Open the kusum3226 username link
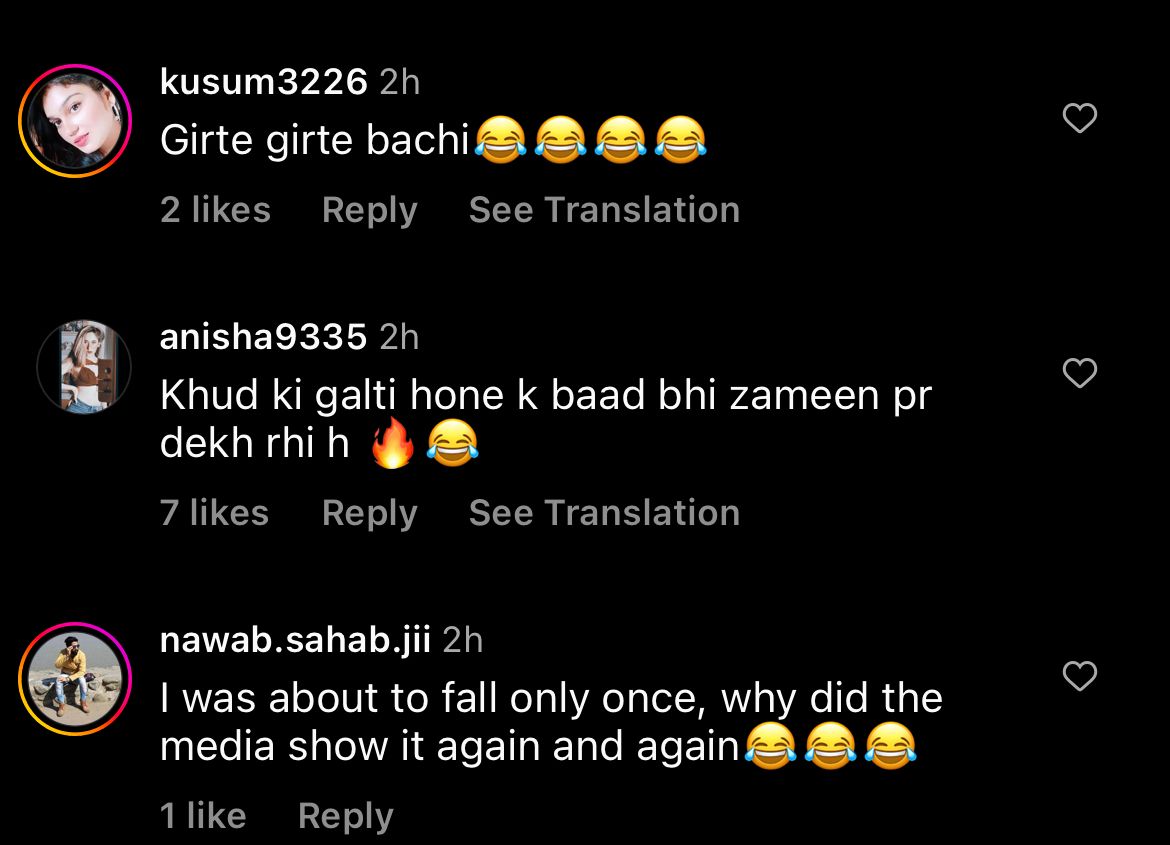 point(263,81)
